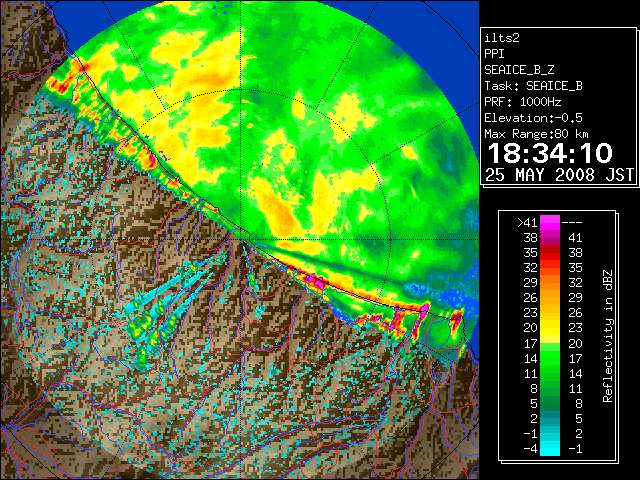Click the 'Task: SEAICE_B' line

click(x=533, y=86)
